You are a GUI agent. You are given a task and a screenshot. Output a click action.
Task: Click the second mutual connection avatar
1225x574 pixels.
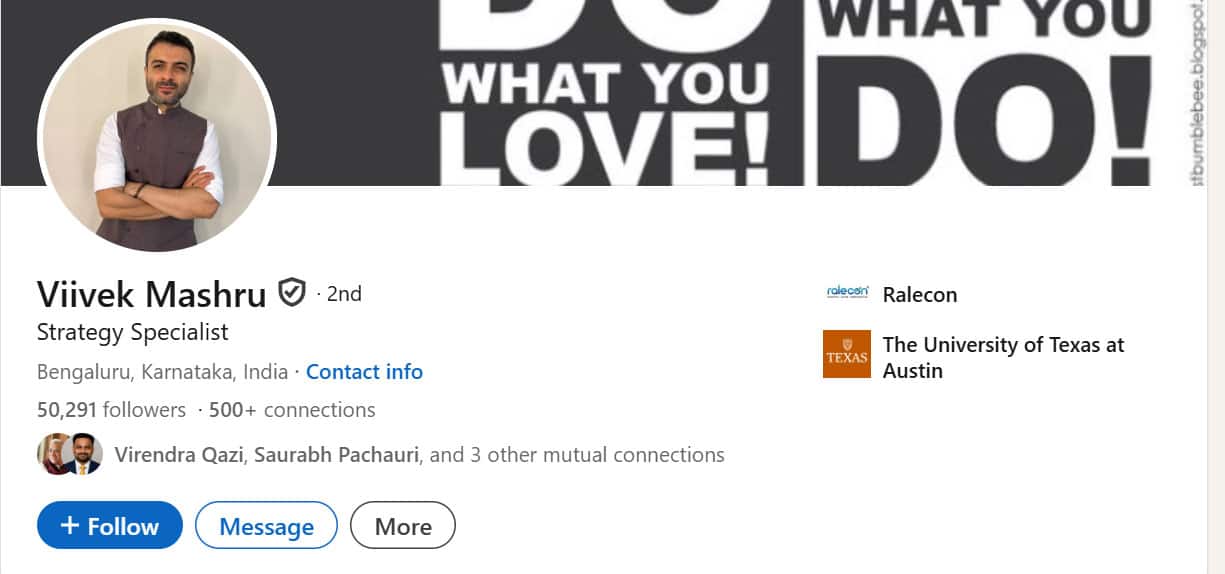click(83, 454)
